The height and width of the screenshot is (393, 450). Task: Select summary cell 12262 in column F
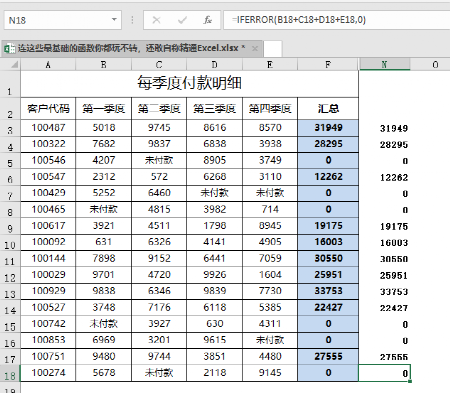328,177
